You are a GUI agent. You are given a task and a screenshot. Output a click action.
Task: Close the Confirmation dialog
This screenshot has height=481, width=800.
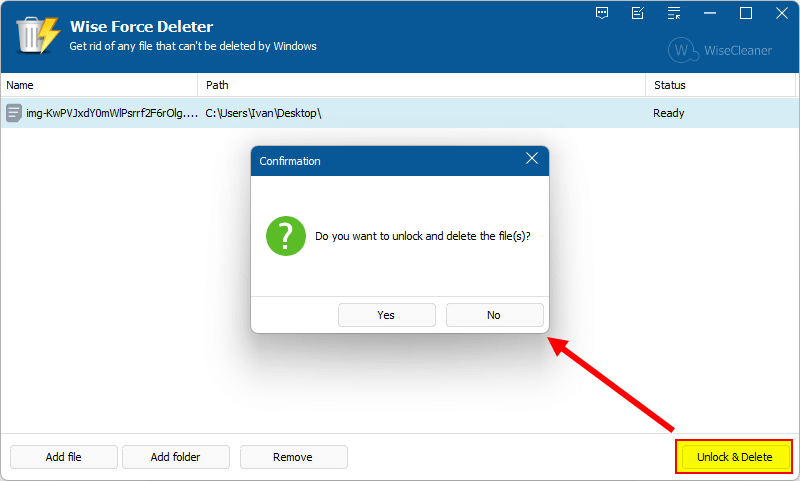(532, 159)
